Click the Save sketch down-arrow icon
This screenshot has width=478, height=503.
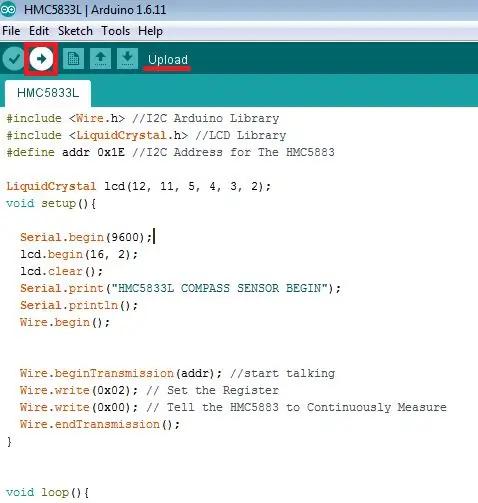click(127, 59)
